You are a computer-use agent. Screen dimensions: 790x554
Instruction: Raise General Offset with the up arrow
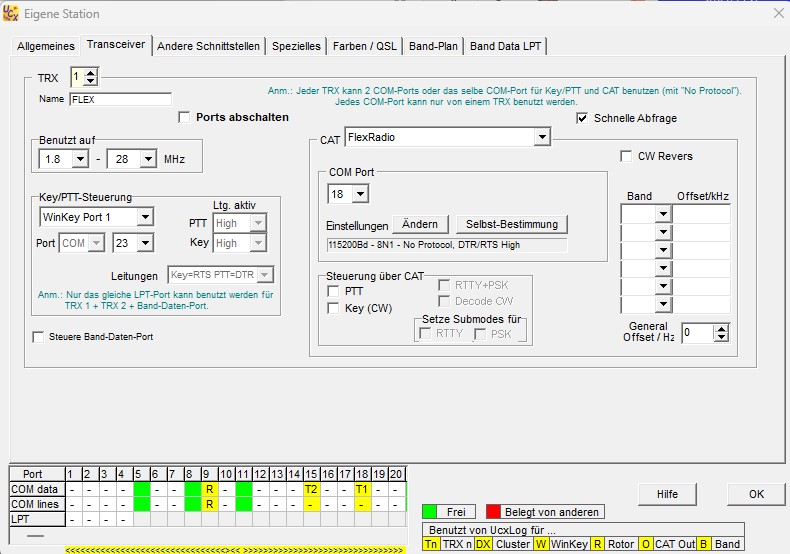point(722,327)
